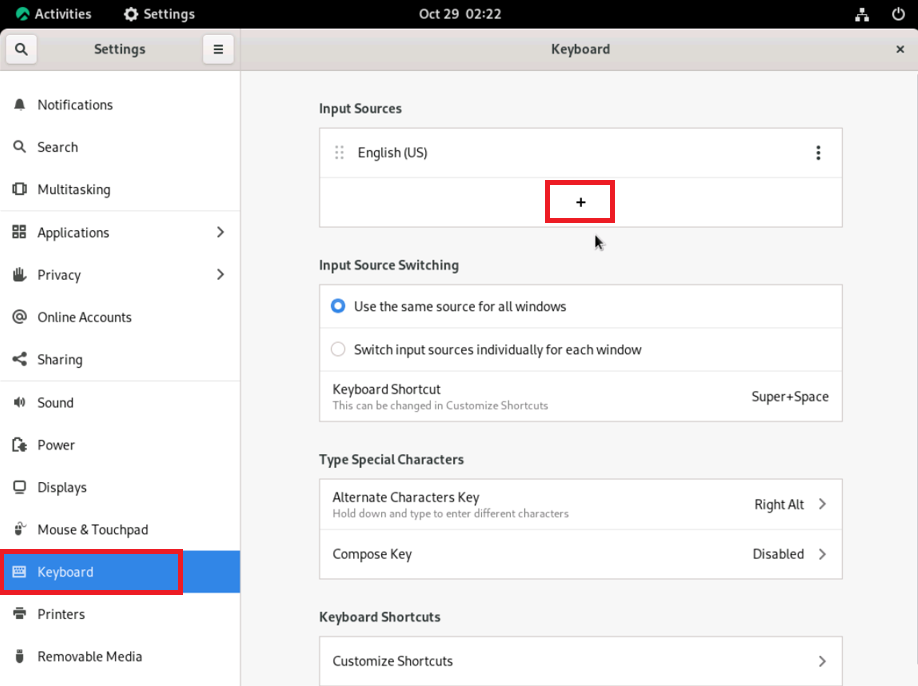Image resolution: width=918 pixels, height=686 pixels.
Task: Click the plus icon to add input source
Action: 580,202
